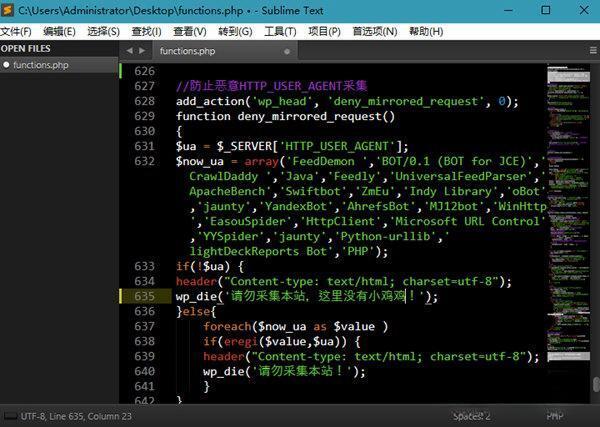The image size is (600, 427).
Task: Open the PHP syntax selector in status bar
Action: pos(555,415)
